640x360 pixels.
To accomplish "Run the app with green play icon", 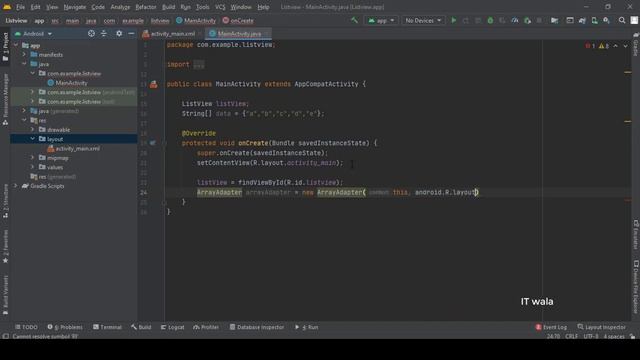I will (453, 20).
